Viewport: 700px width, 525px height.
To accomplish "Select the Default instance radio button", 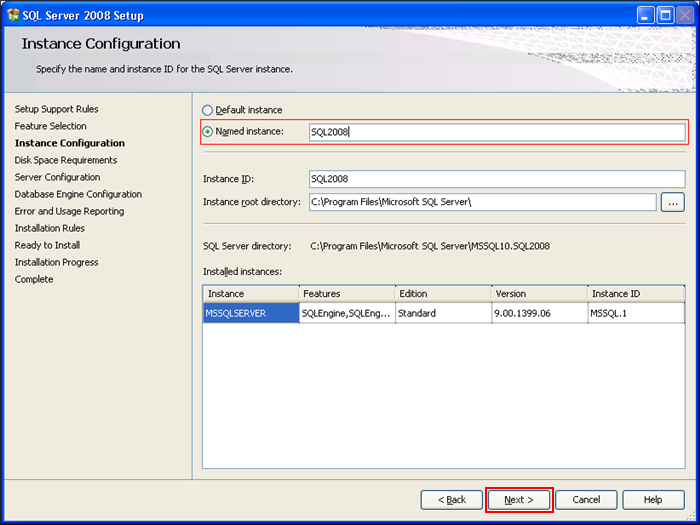I will coord(208,110).
